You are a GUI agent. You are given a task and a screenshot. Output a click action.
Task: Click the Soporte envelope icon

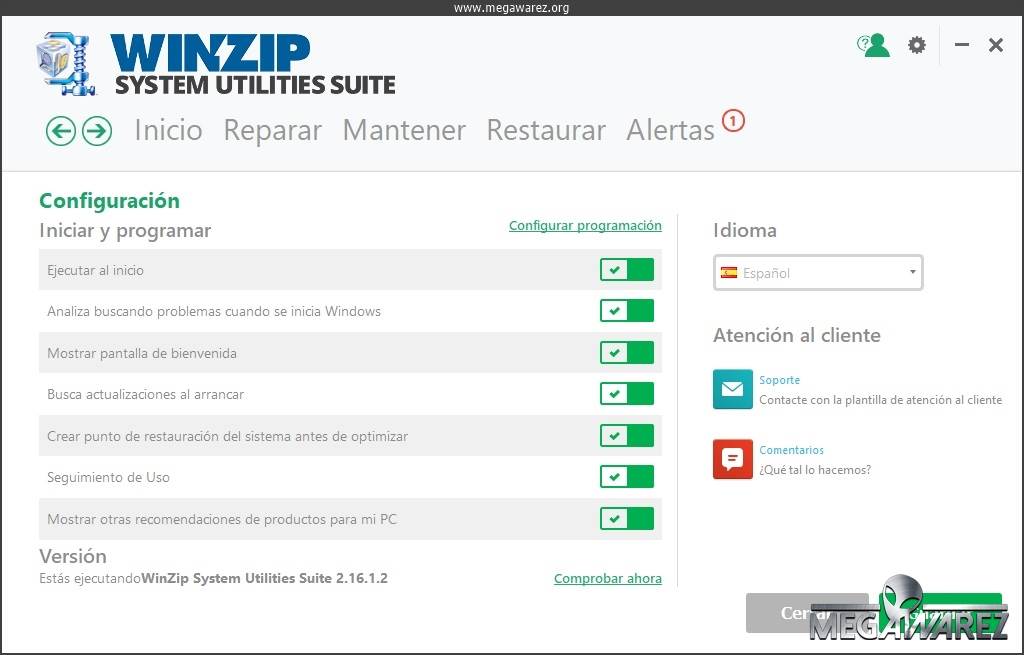[733, 389]
